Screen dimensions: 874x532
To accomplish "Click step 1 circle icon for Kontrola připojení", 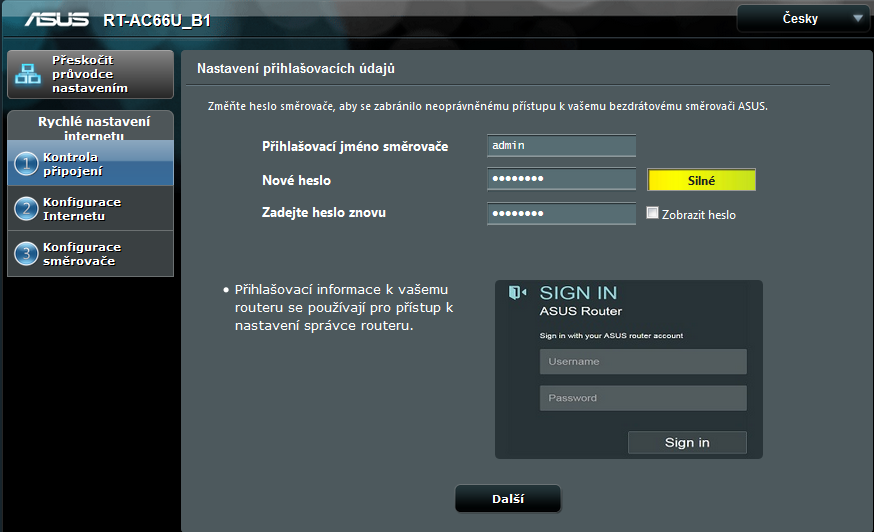I will [27, 164].
